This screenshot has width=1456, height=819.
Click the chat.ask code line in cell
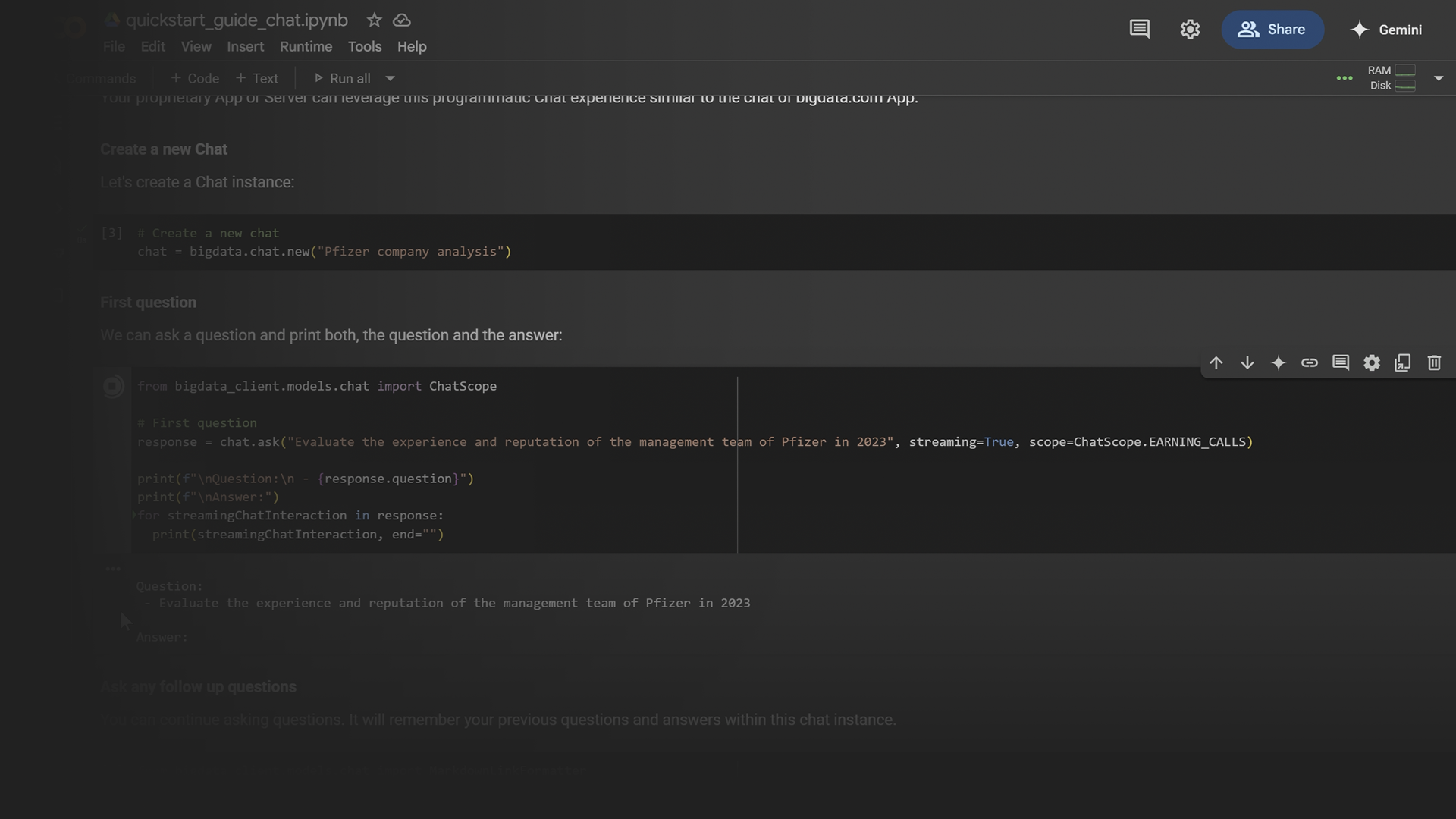click(x=695, y=442)
